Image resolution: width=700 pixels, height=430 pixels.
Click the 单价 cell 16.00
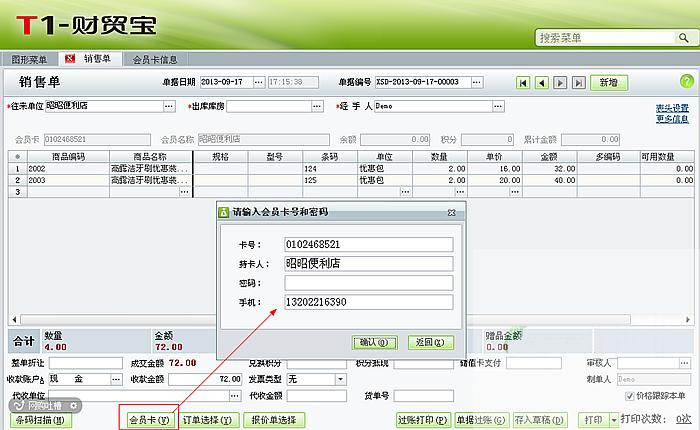pyautogui.click(x=495, y=169)
